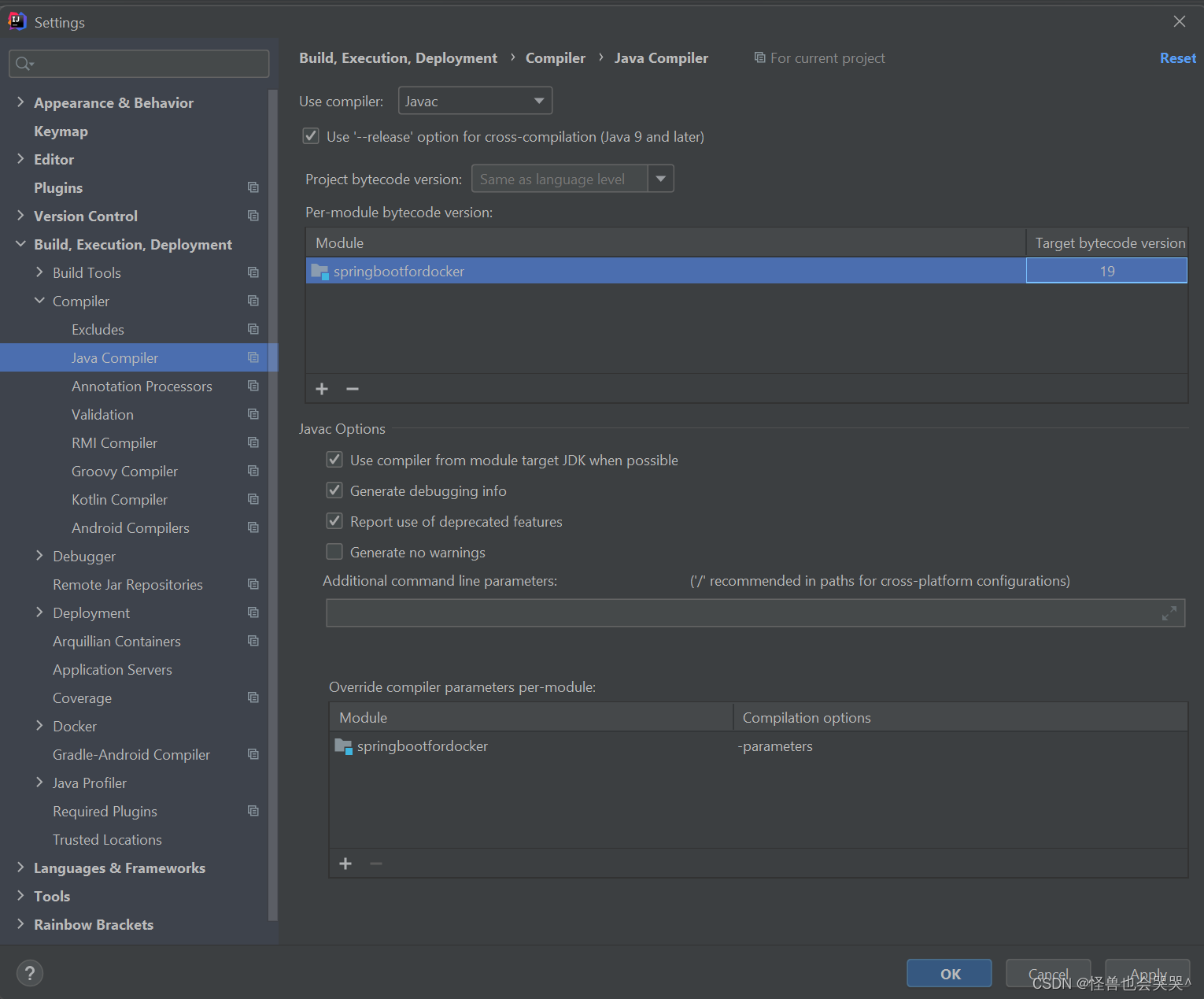Select Kotlin Compiler settings
Image resolution: width=1204 pixels, height=999 pixels.
(x=120, y=500)
